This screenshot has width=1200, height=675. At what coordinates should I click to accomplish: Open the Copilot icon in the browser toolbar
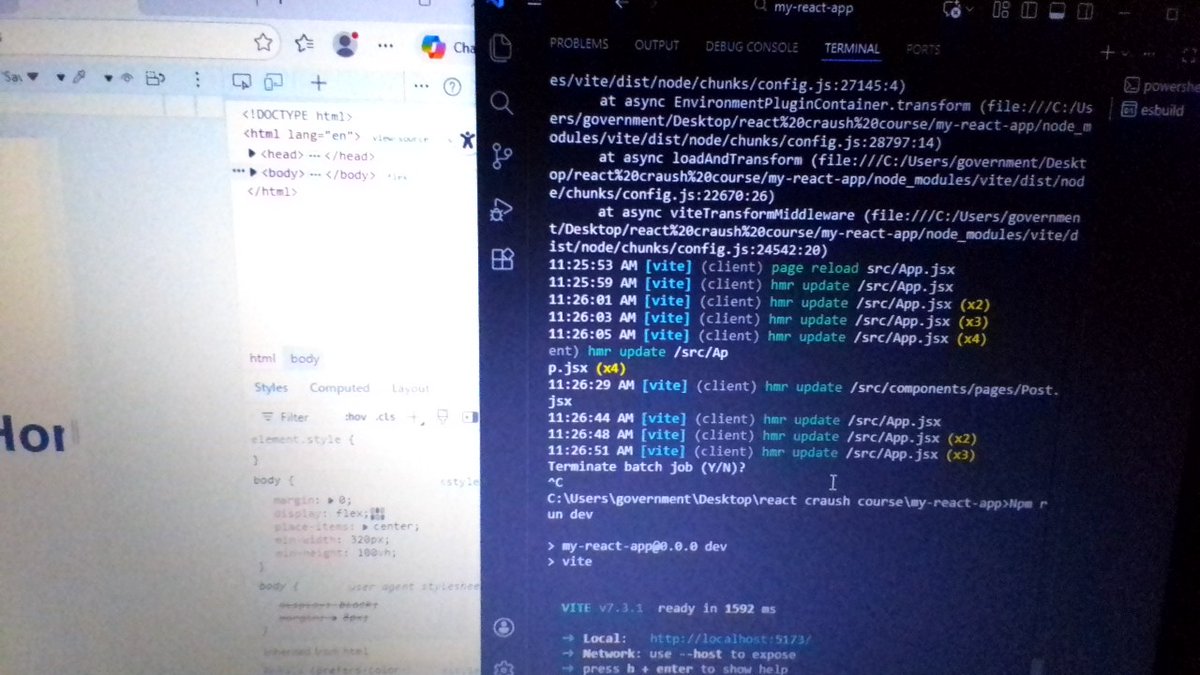433,46
